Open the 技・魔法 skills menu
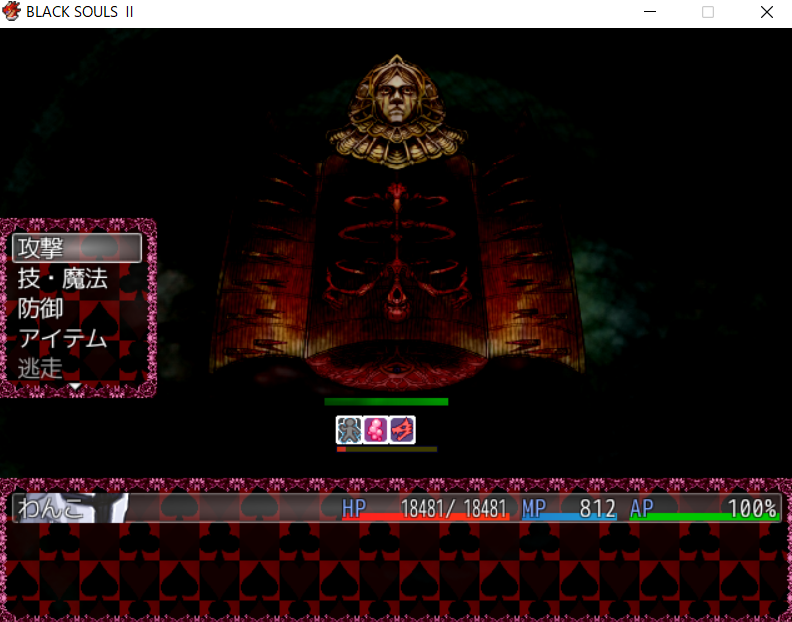This screenshot has width=792, height=622. pyautogui.click(x=63, y=278)
